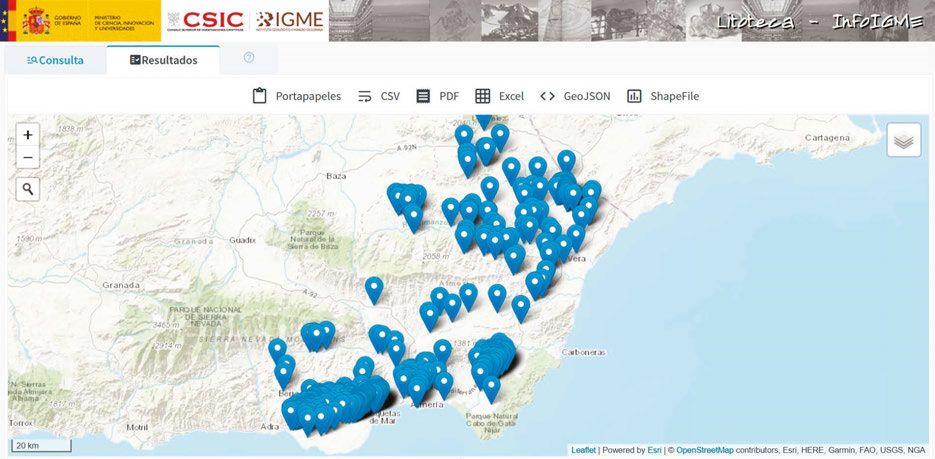This screenshot has height=459, width=935.
Task: Click the Ministerio de Ciencia logo text
Action: click(123, 23)
